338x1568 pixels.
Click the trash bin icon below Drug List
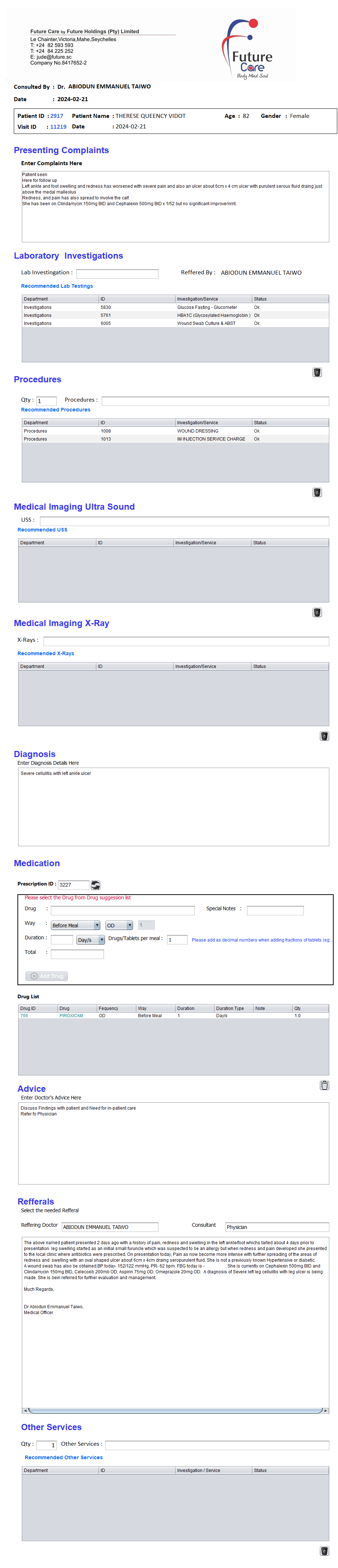coord(324,1085)
